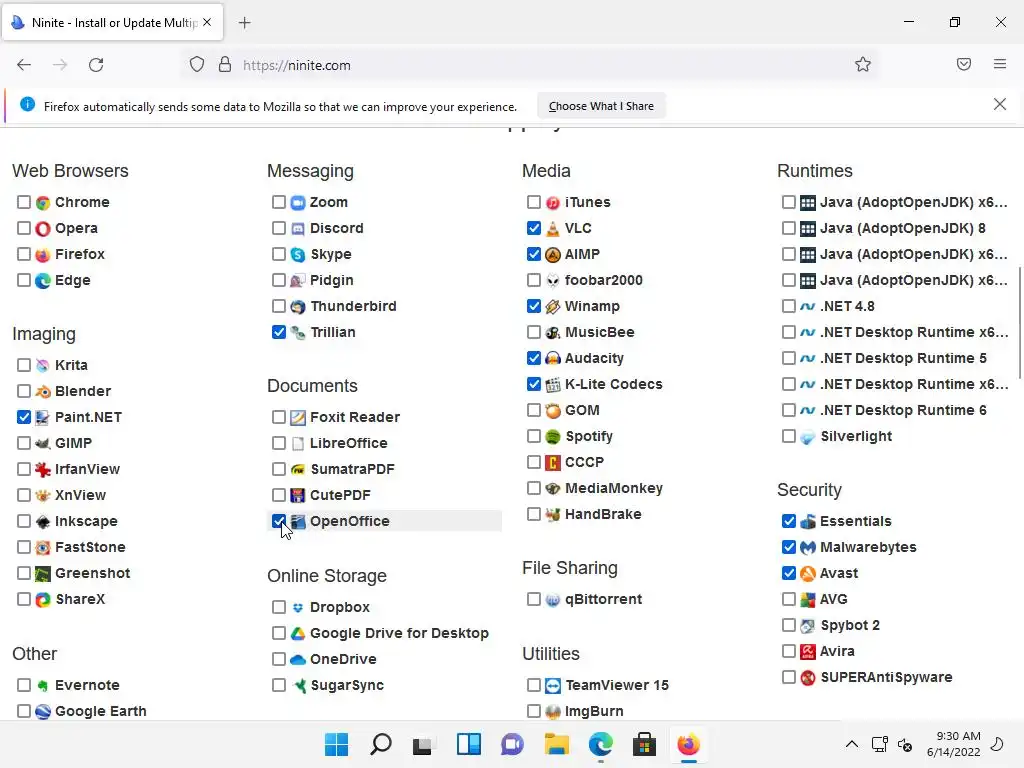Bookmark this page with the star icon
This screenshot has height=768, width=1024.
click(863, 65)
